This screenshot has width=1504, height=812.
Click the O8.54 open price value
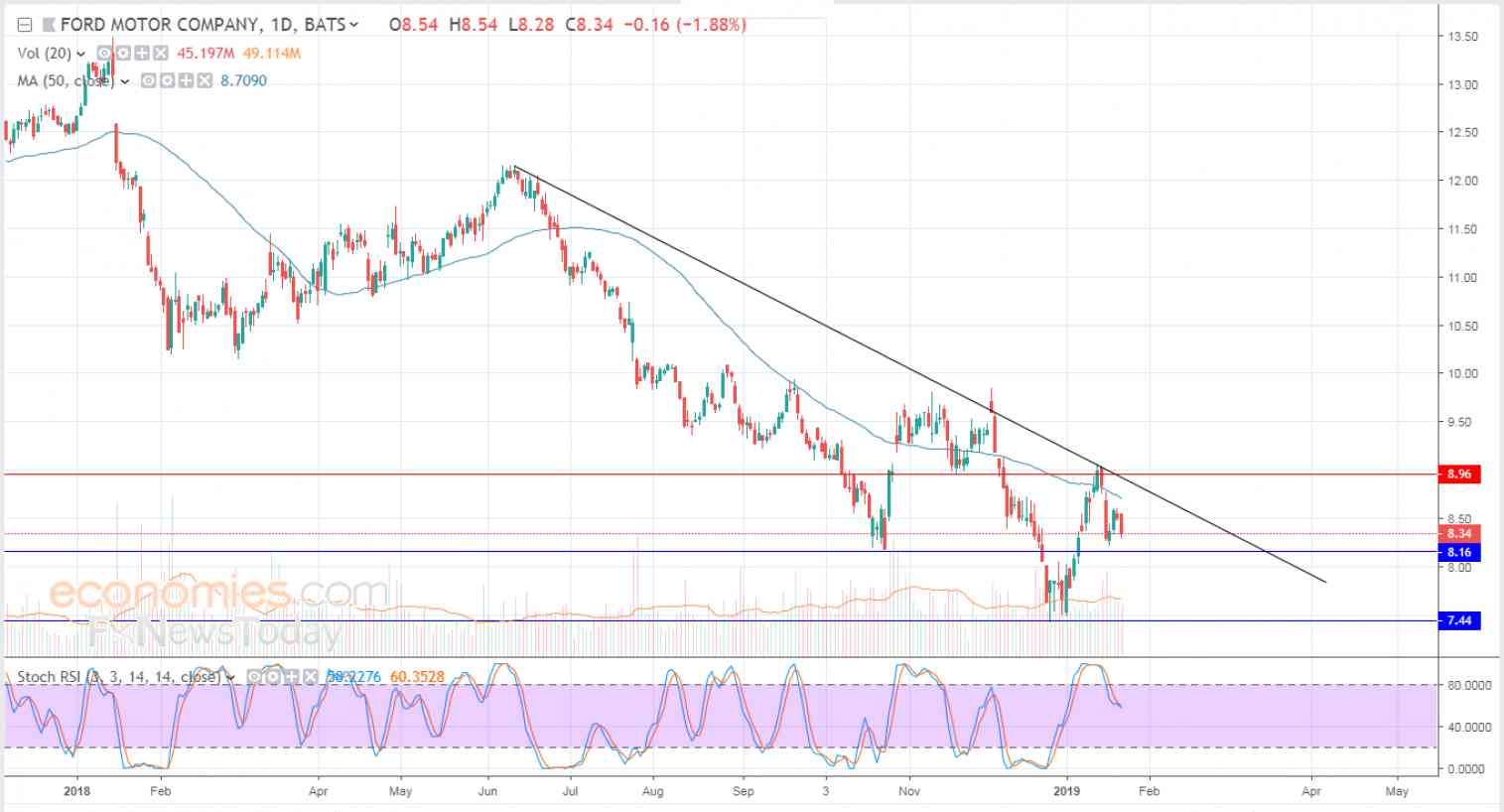[415, 25]
